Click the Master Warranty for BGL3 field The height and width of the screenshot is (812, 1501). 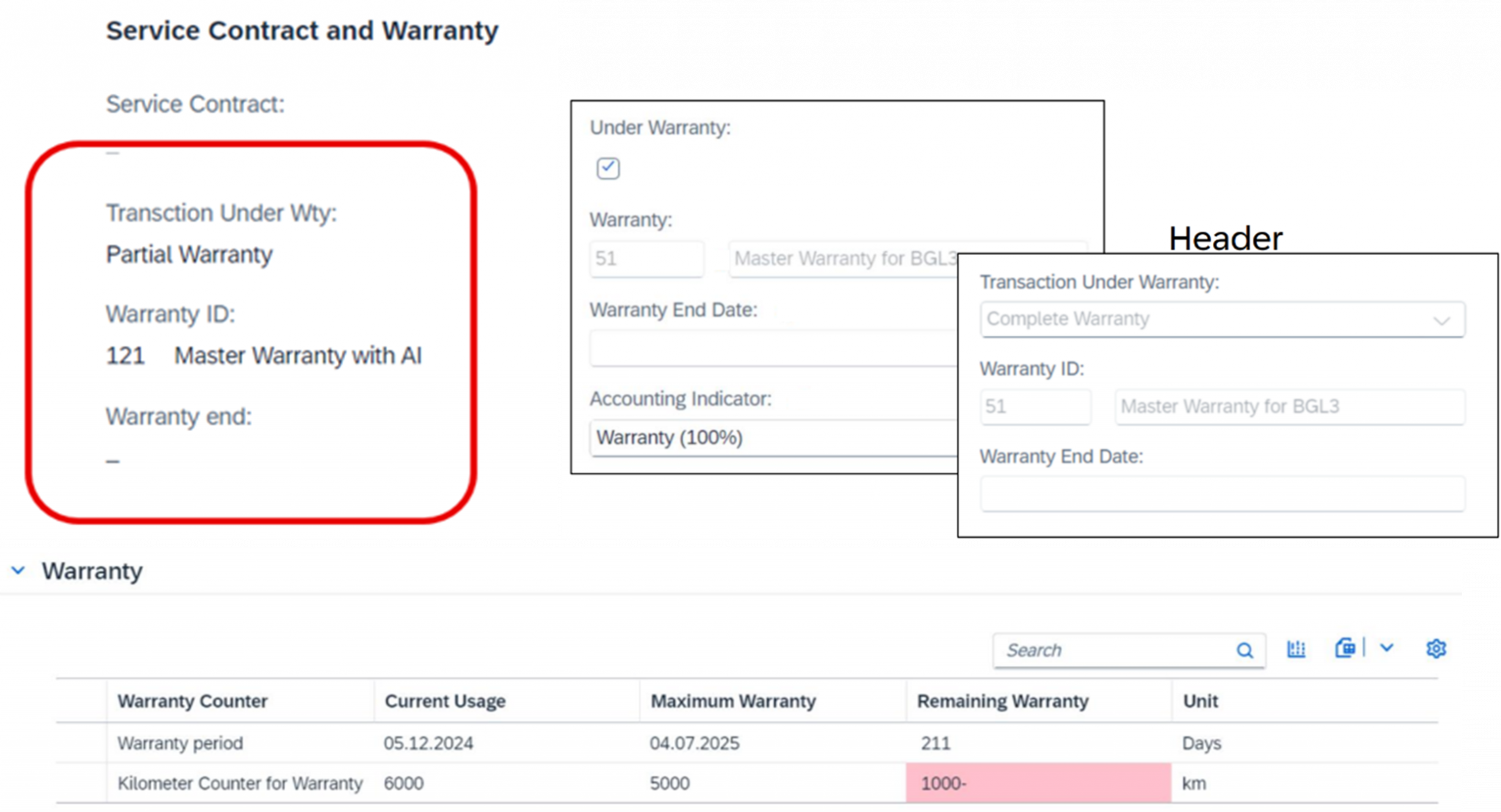point(1288,407)
